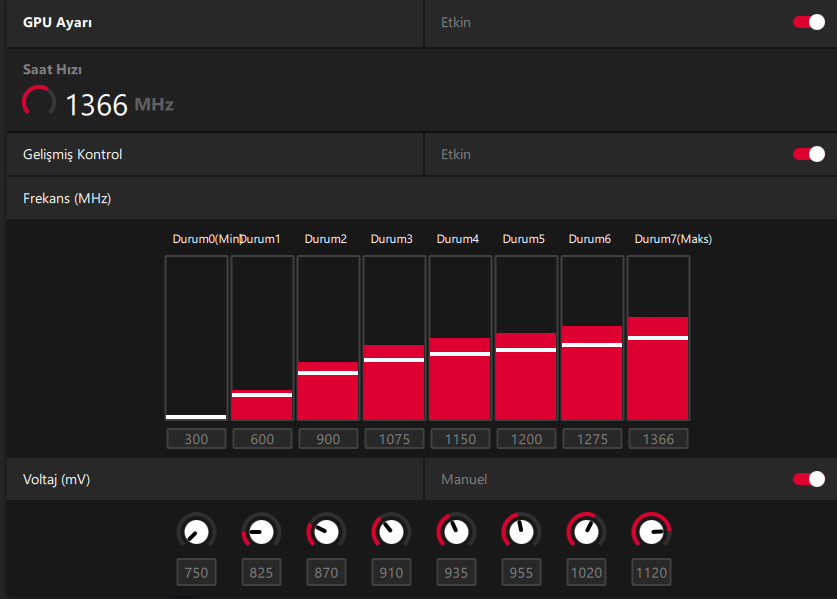Select the 1200 MHz frequency field
The image size is (837, 599).
526,439
